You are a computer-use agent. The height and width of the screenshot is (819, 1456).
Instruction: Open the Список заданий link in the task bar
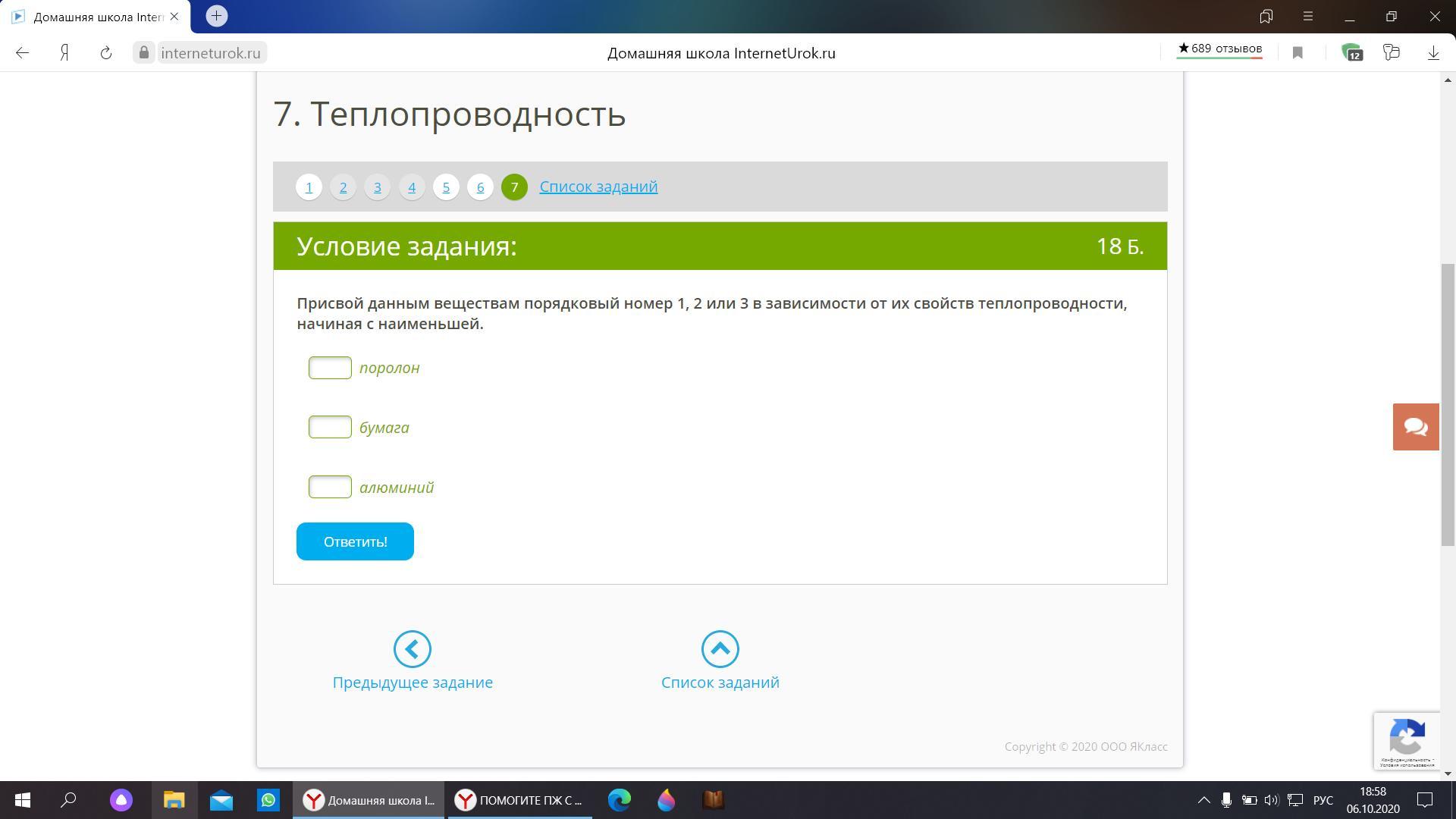click(598, 187)
